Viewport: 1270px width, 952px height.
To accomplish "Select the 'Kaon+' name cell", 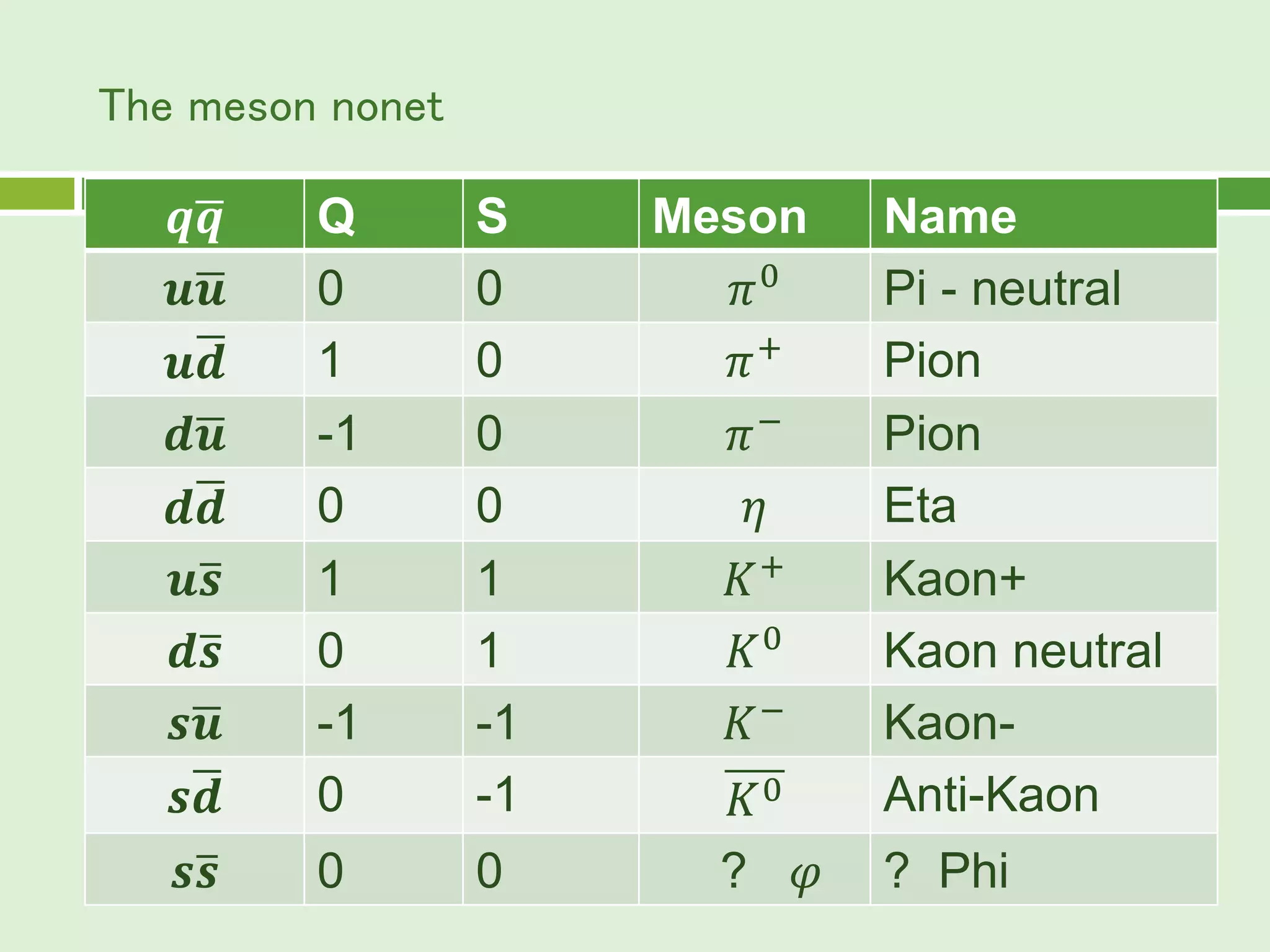I will click(1043, 578).
